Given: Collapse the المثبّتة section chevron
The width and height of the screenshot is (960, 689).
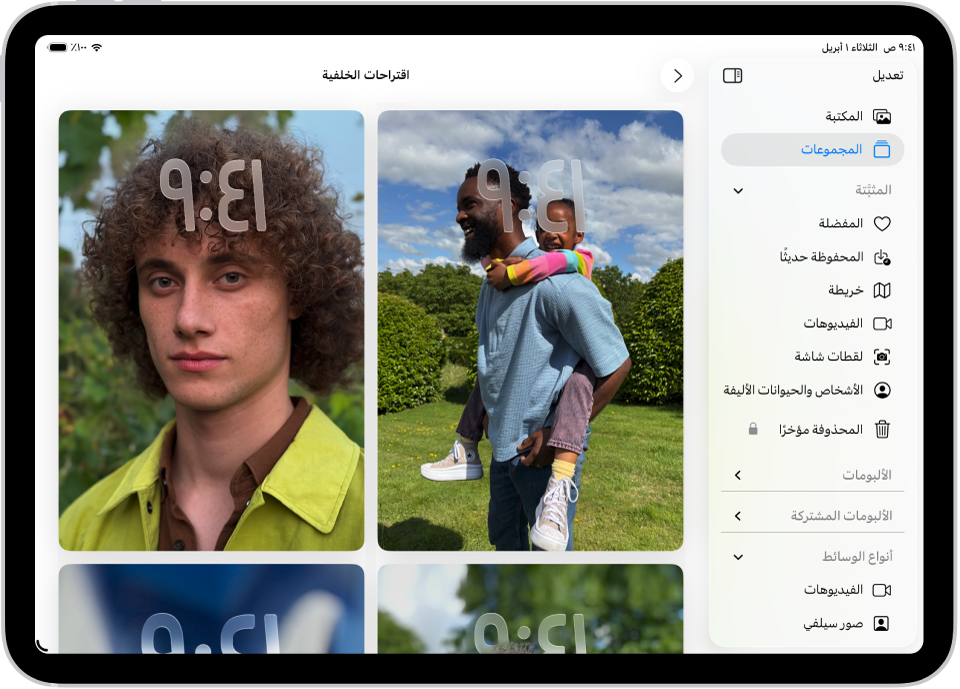Looking at the screenshot, I should pos(738,190).
